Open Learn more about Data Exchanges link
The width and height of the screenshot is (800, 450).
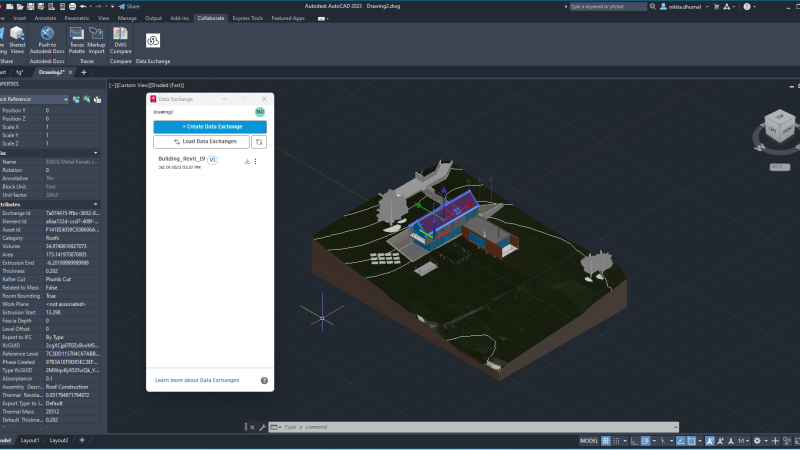coord(197,380)
